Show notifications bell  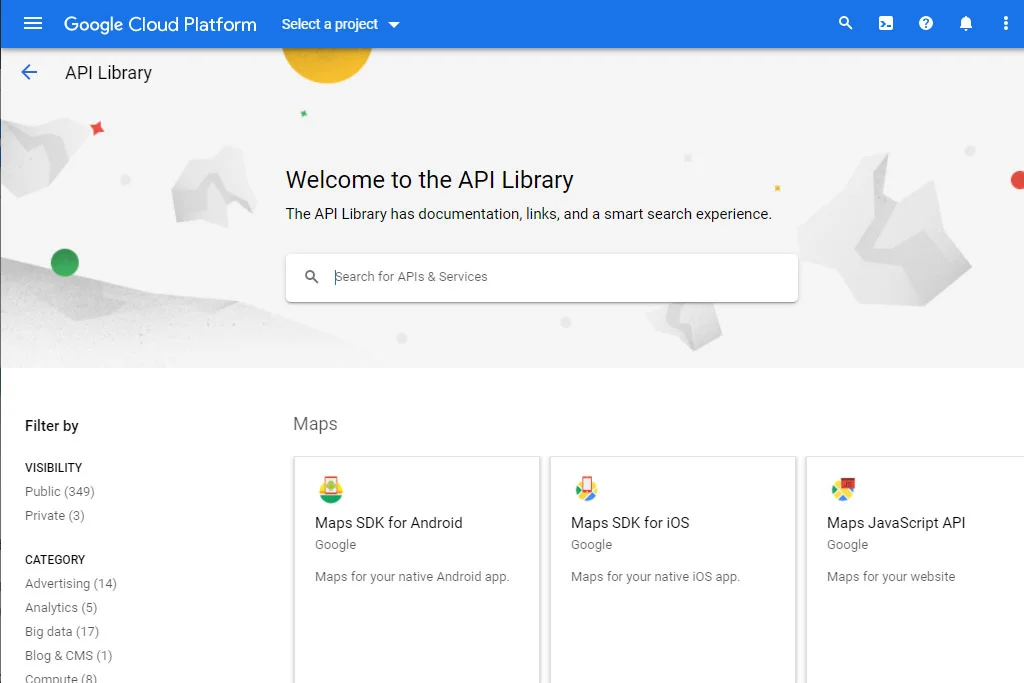[x=966, y=24]
